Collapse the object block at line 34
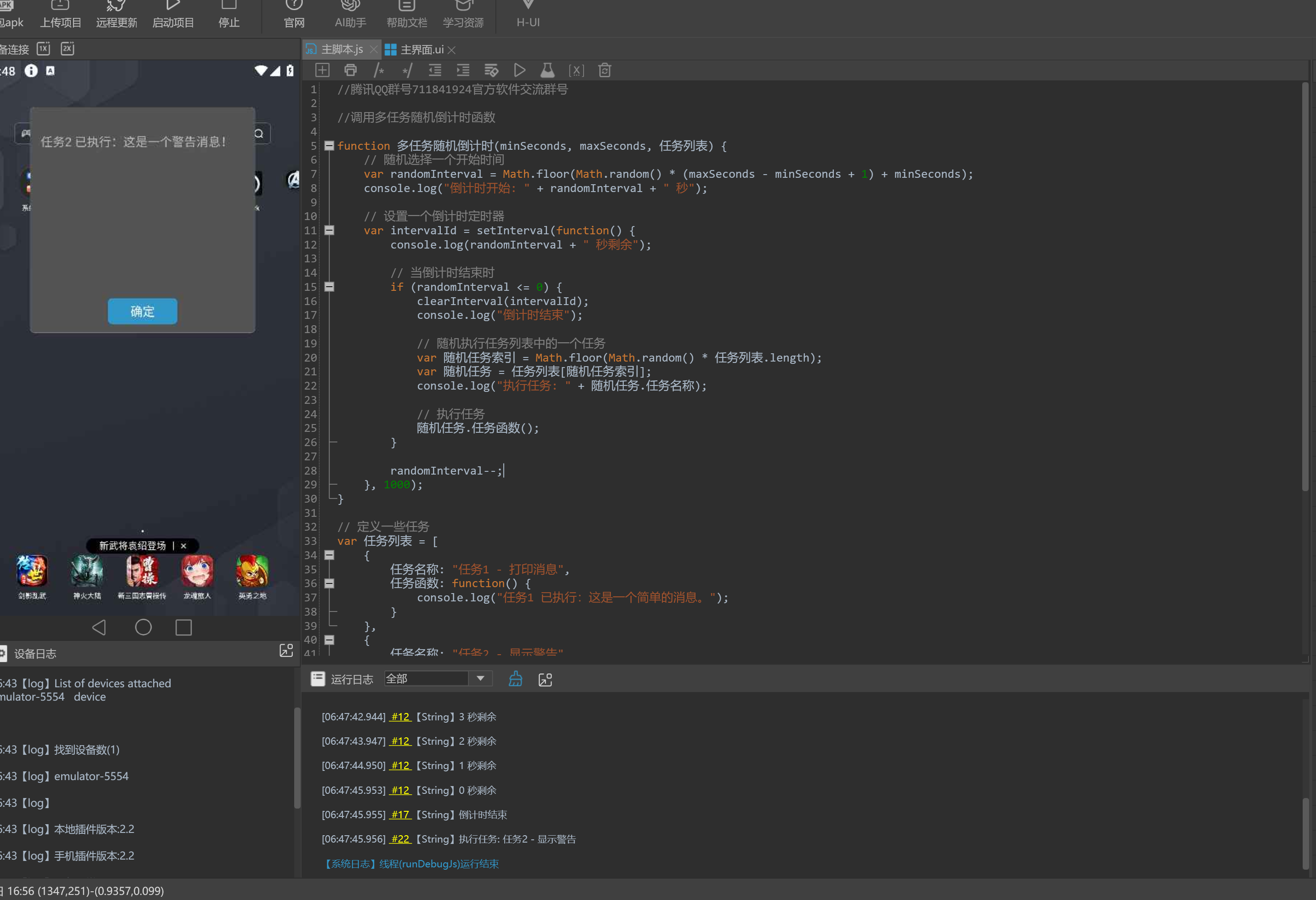Image resolution: width=1316 pixels, height=900 pixels. click(329, 555)
